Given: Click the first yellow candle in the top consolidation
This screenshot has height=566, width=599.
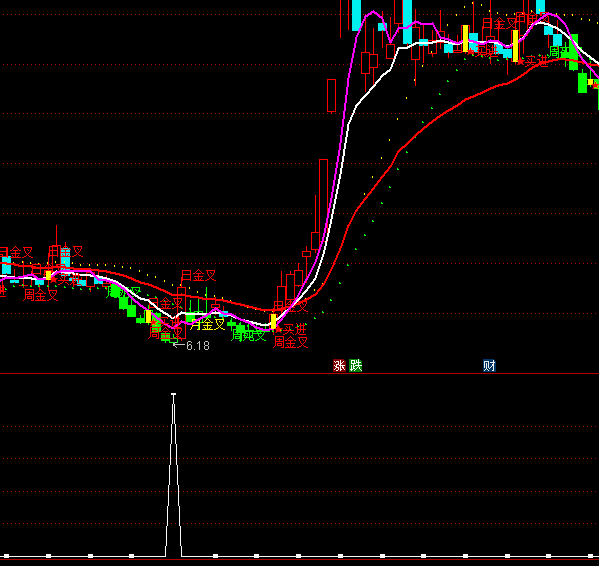Looking at the screenshot, I should pyautogui.click(x=465, y=38).
